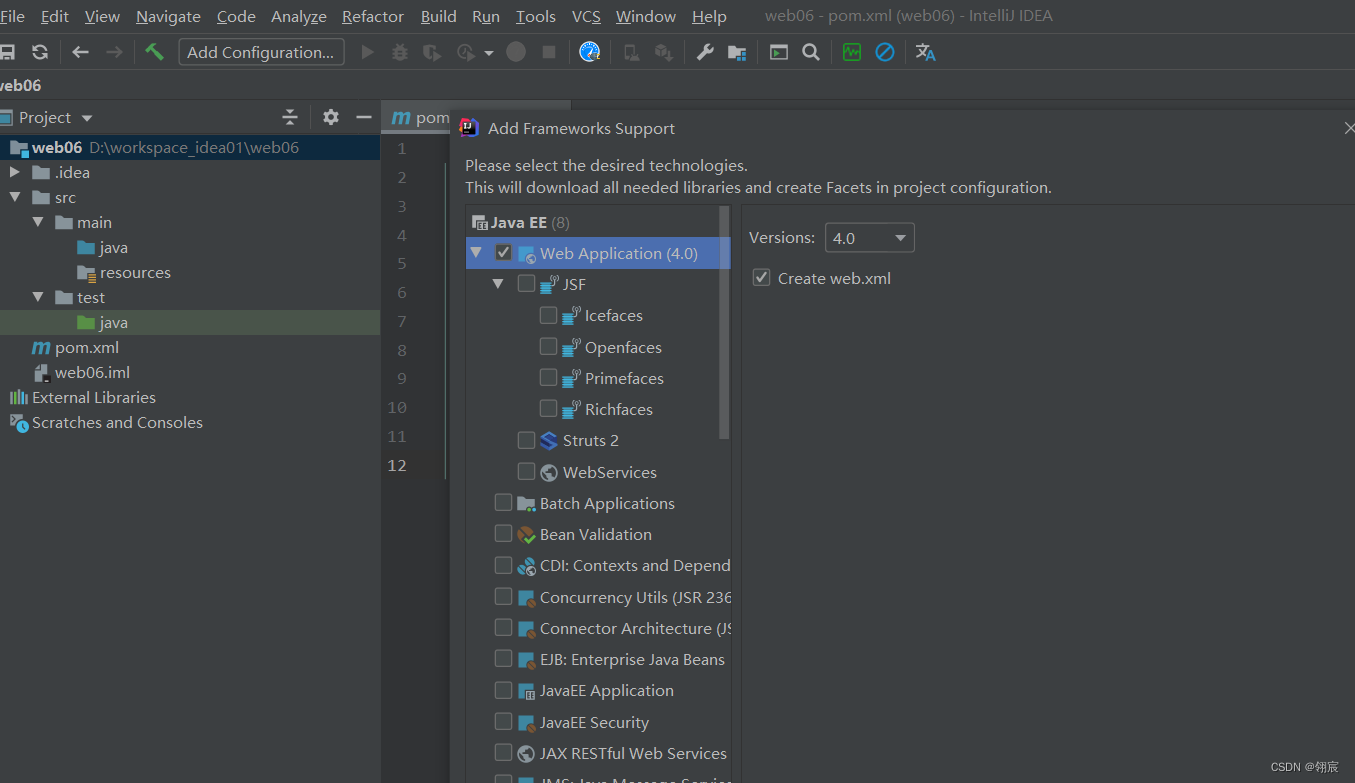Check the Richfaces checkbox

click(x=548, y=408)
